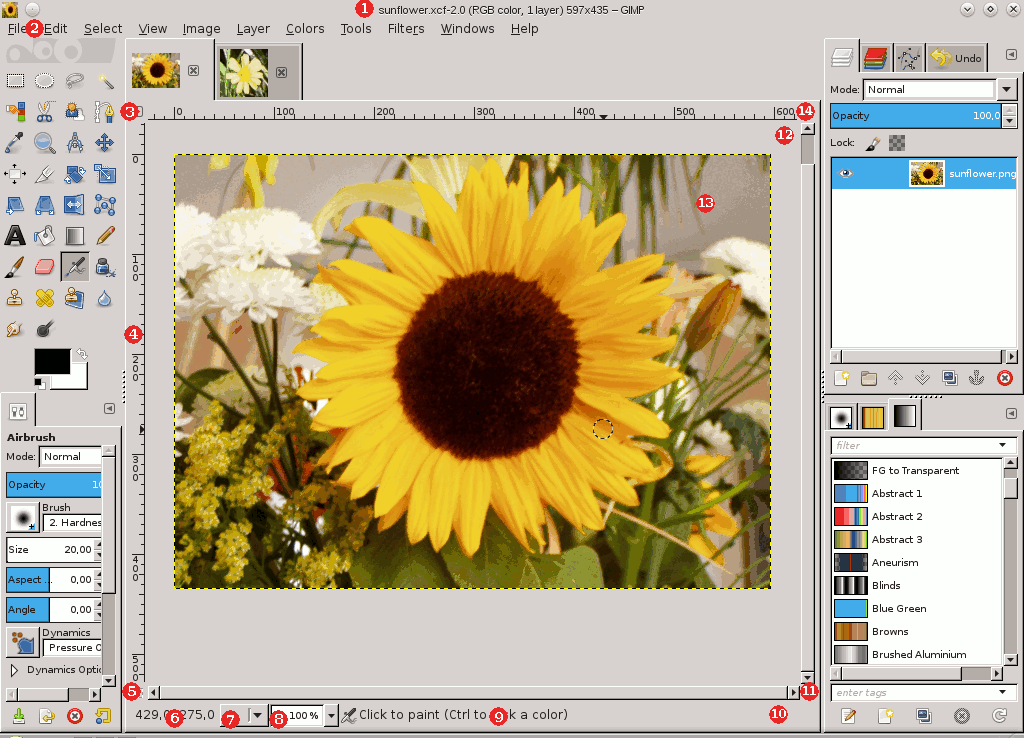Delete the selected layer
This screenshot has height=738, width=1024.
pyautogui.click(x=1004, y=377)
